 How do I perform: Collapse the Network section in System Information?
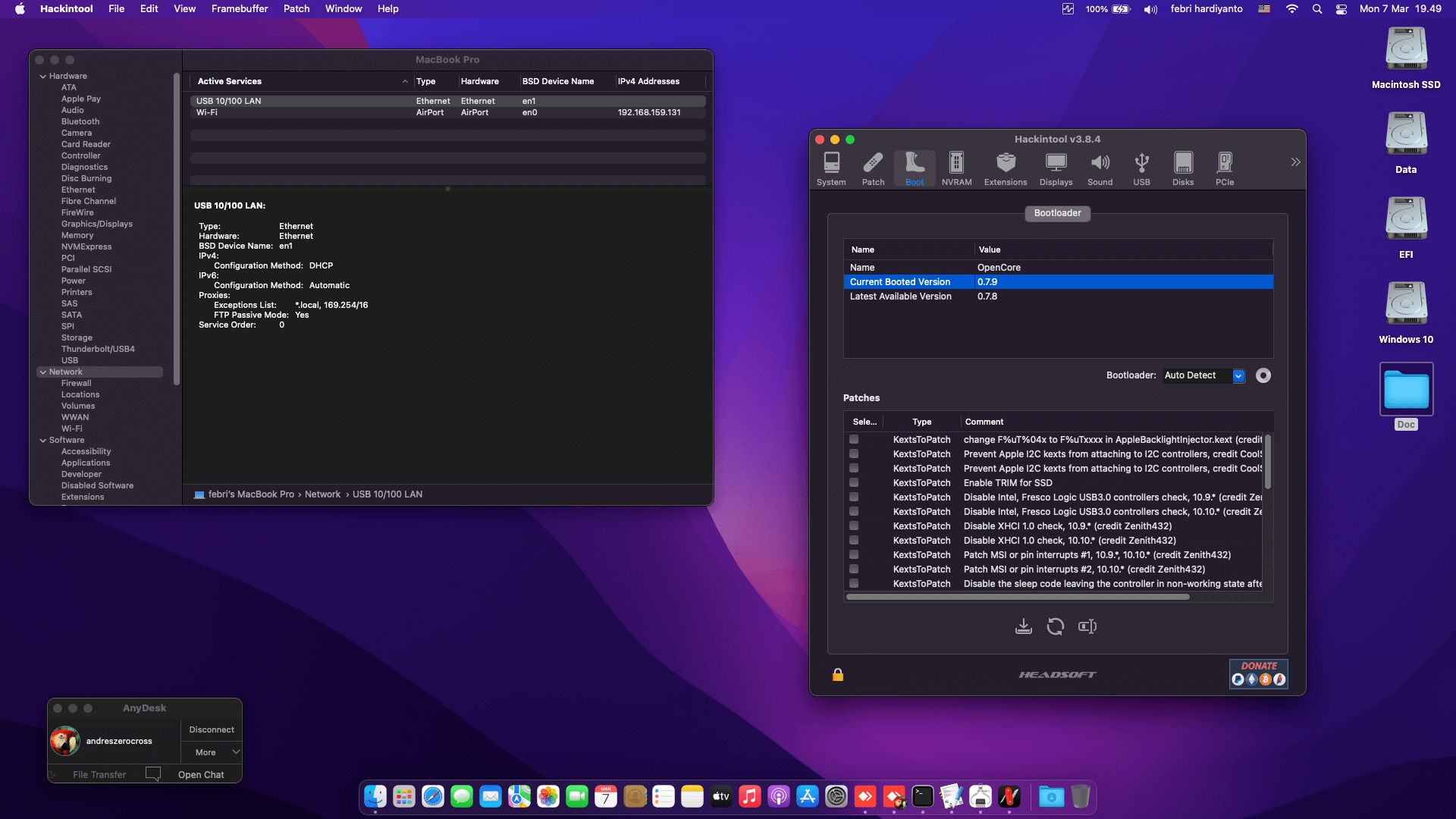(43, 372)
